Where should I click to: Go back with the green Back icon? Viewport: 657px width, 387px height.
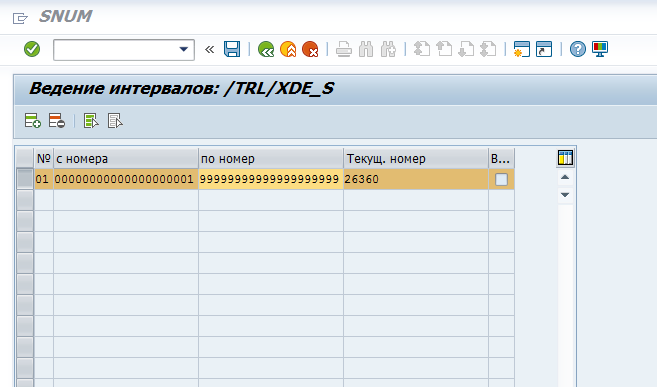(266, 49)
